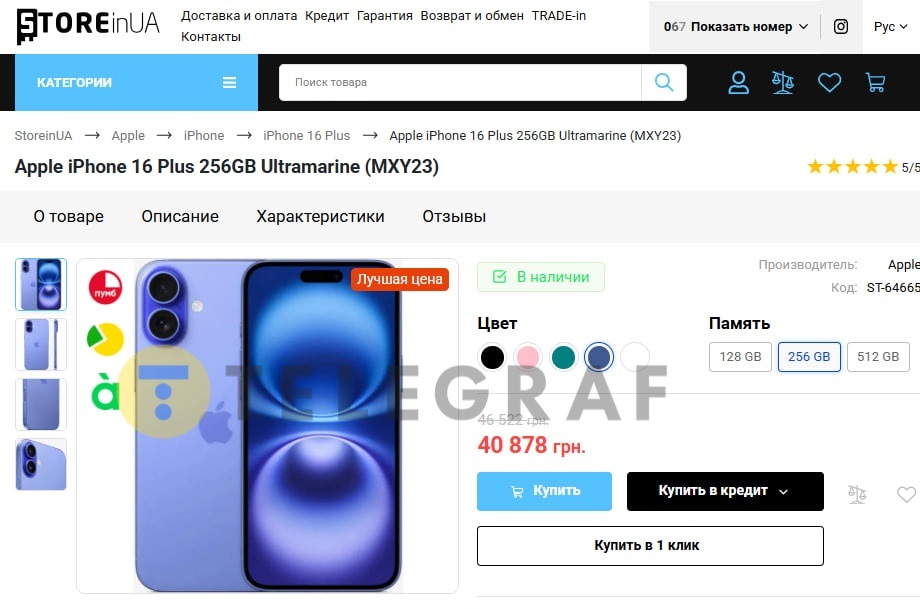Open the shopping cart icon
The image size is (920, 609).
coord(875,83)
